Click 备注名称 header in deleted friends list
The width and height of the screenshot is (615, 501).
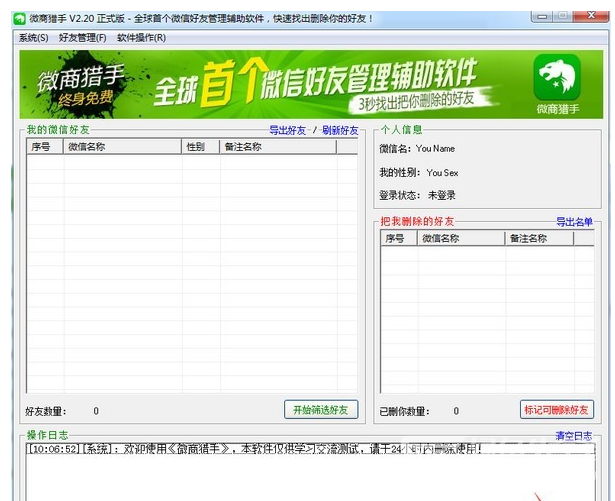(x=539, y=238)
